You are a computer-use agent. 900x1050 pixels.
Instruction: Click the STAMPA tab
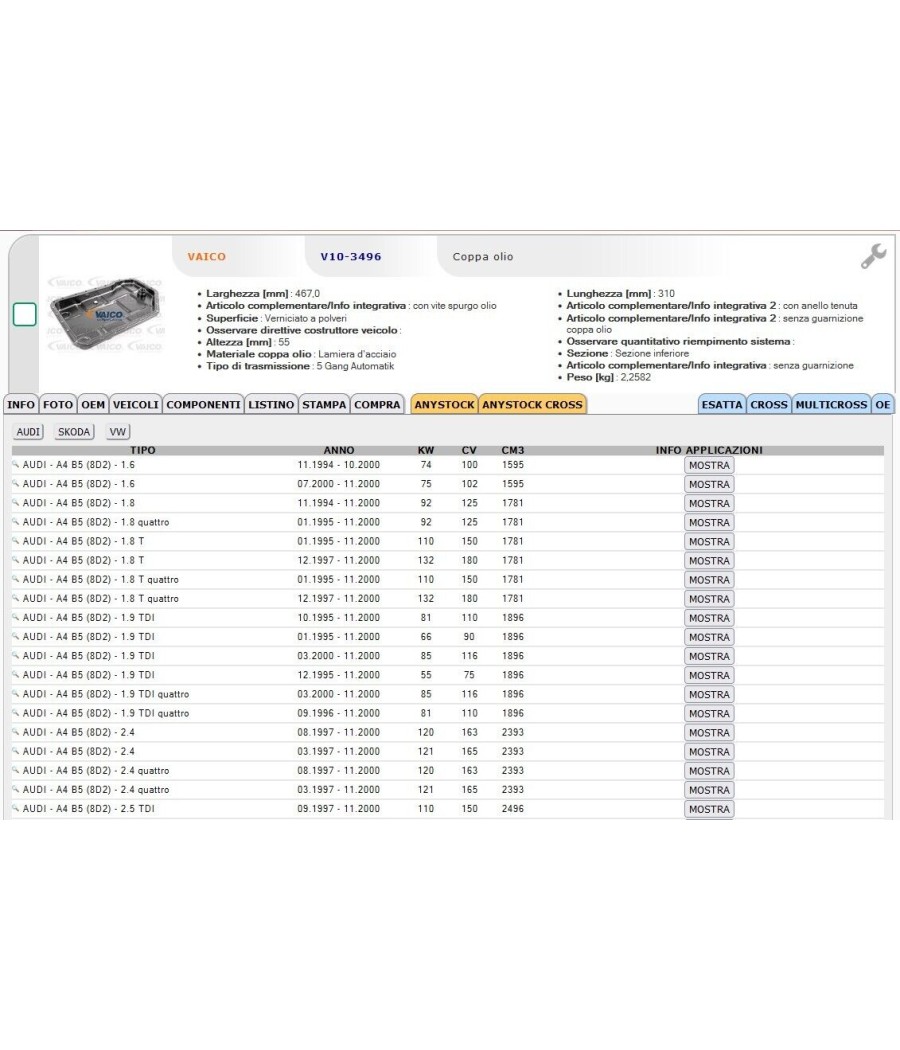pyautogui.click(x=324, y=404)
